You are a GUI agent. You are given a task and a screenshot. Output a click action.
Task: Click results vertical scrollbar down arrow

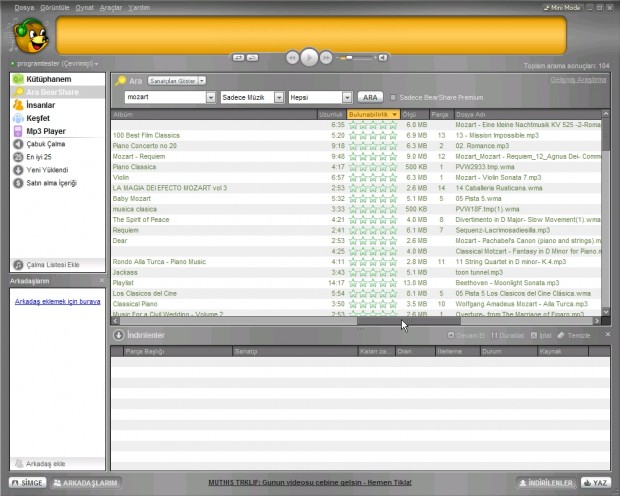click(605, 312)
